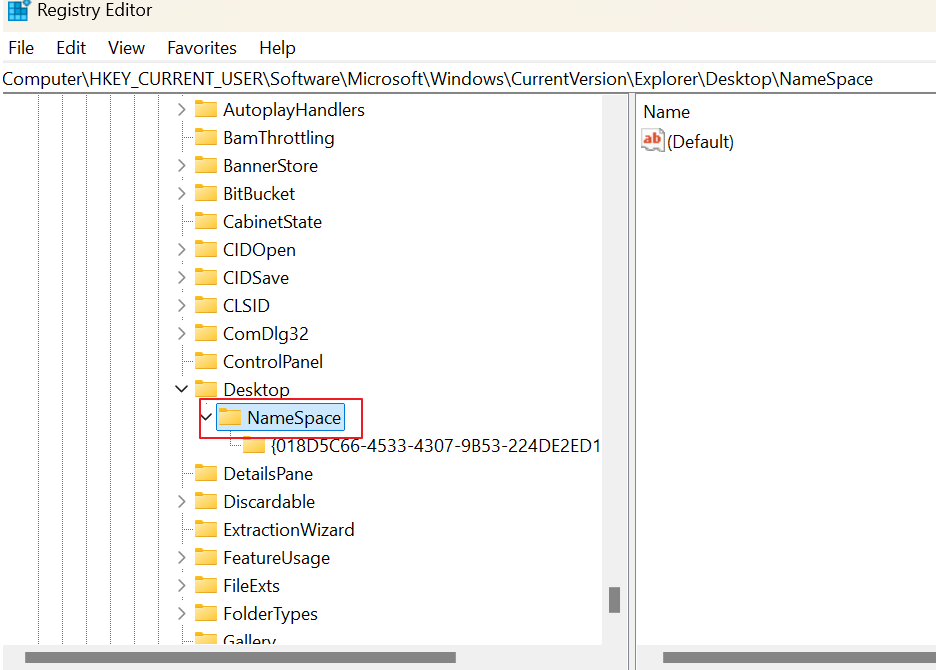The width and height of the screenshot is (936, 670).
Task: Select the CIDOpen folder icon
Action: point(206,249)
